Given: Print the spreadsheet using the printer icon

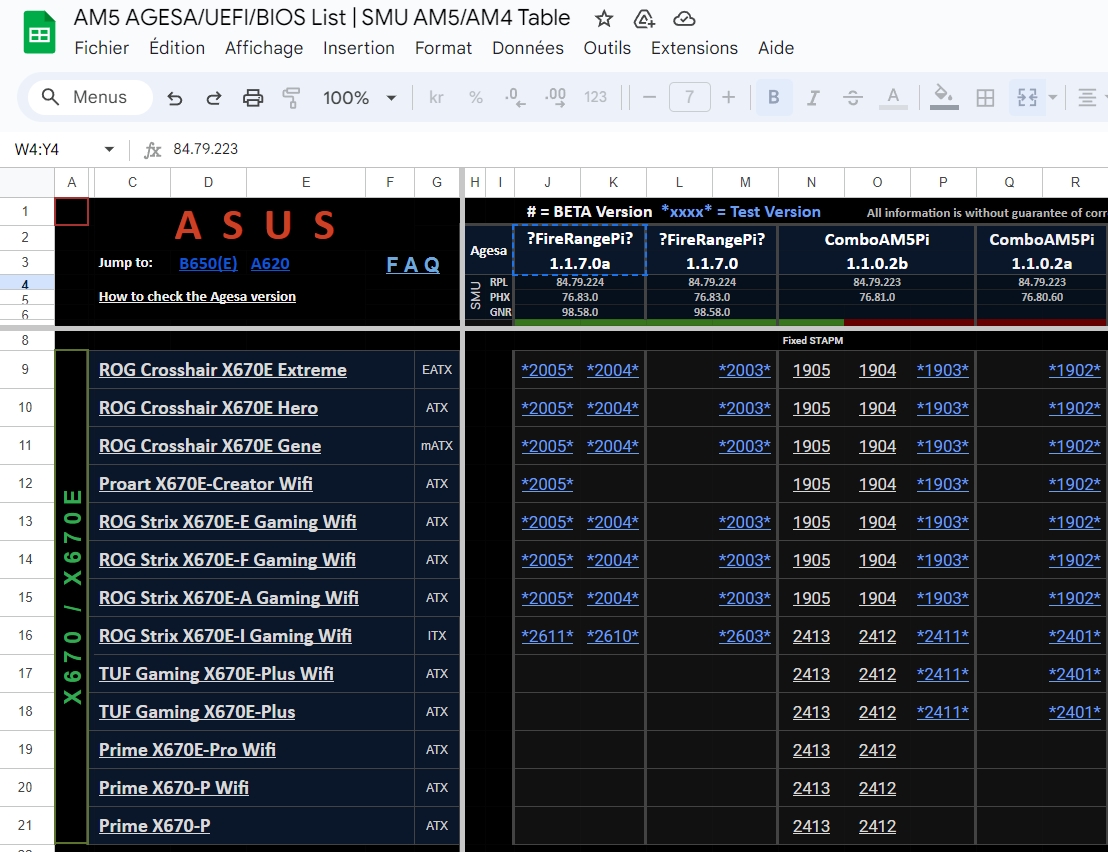Looking at the screenshot, I should click(253, 97).
